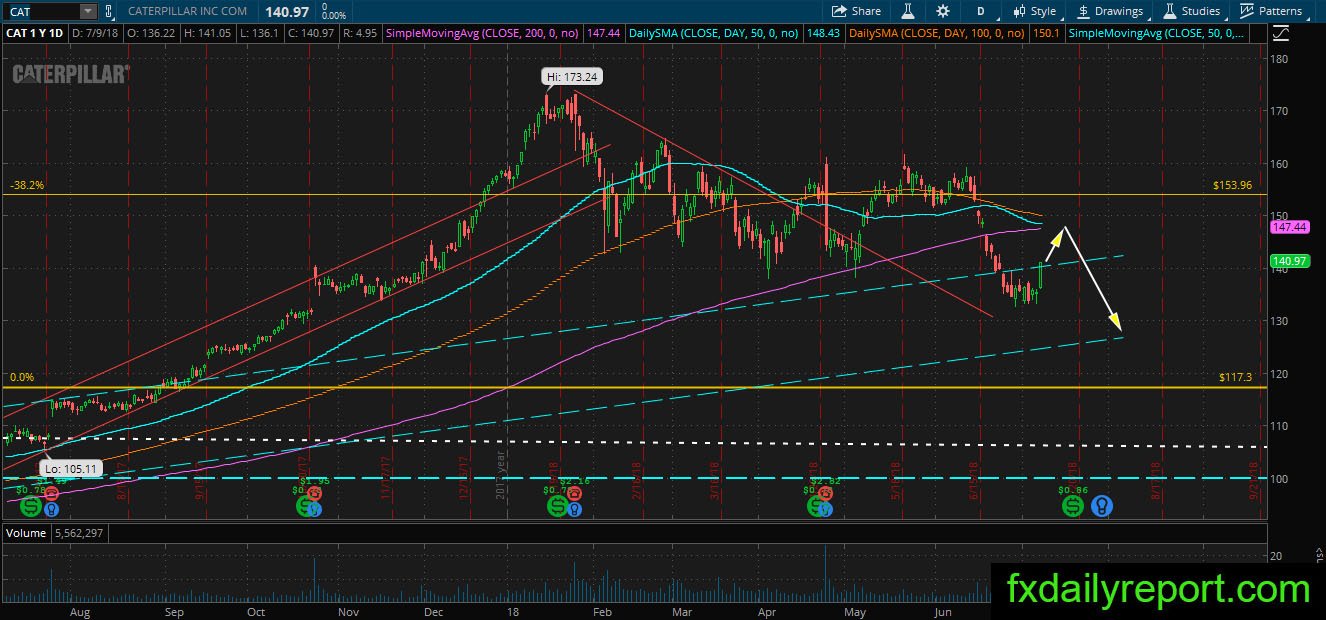The image size is (1326, 620).
Task: Click the 5,562,297 volume value
Action: tap(79, 534)
